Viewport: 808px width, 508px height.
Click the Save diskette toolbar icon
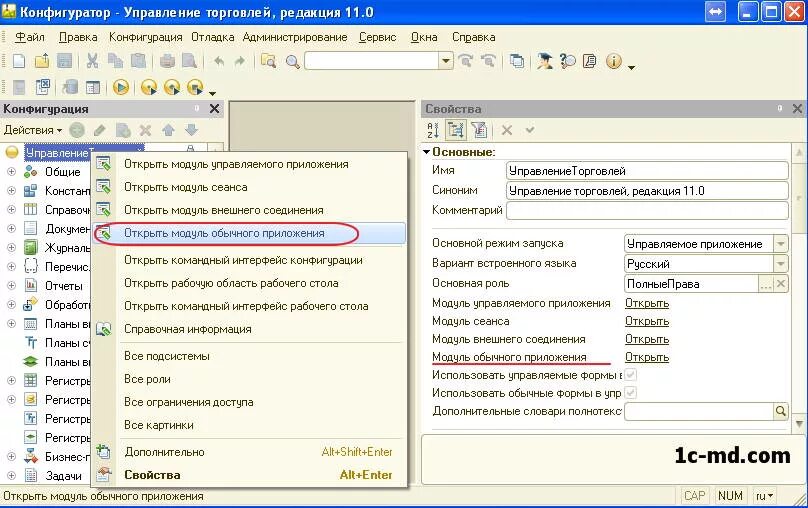pyautogui.click(x=64, y=61)
